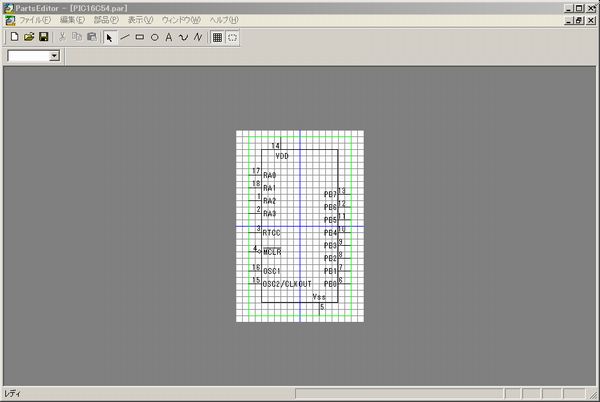Select the text A tool

(x=169, y=37)
